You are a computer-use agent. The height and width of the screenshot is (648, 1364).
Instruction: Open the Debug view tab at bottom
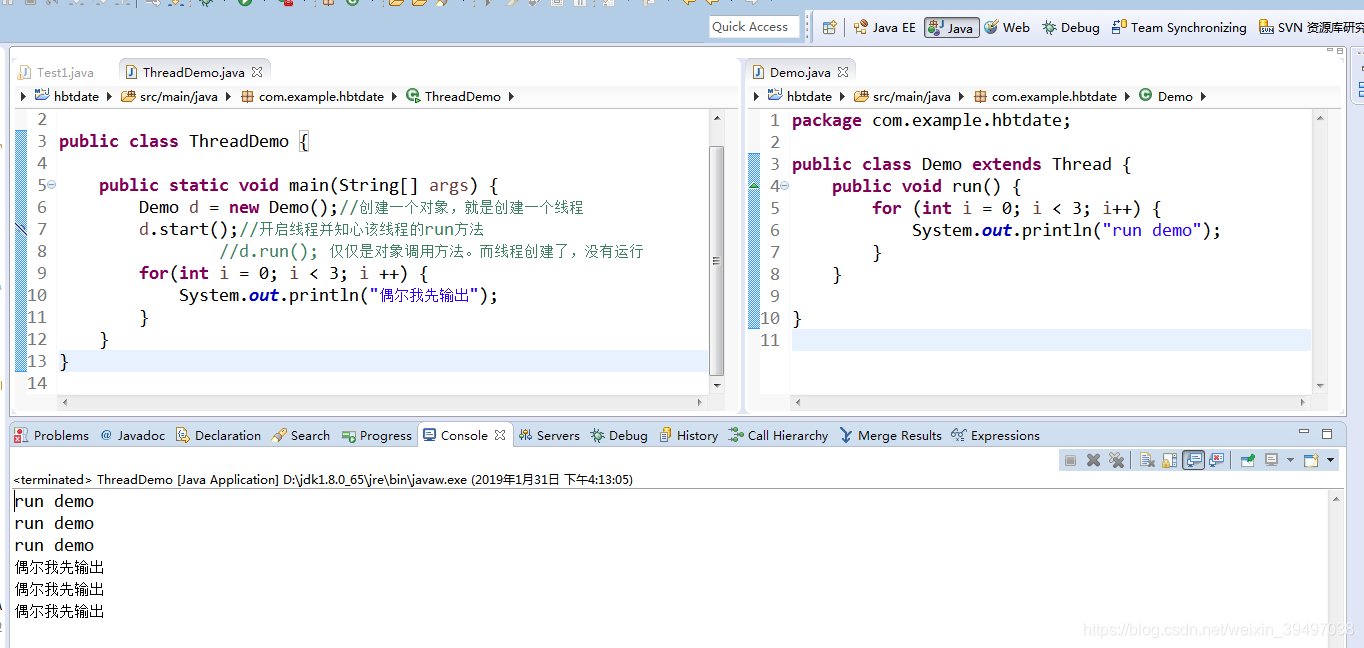coord(619,435)
